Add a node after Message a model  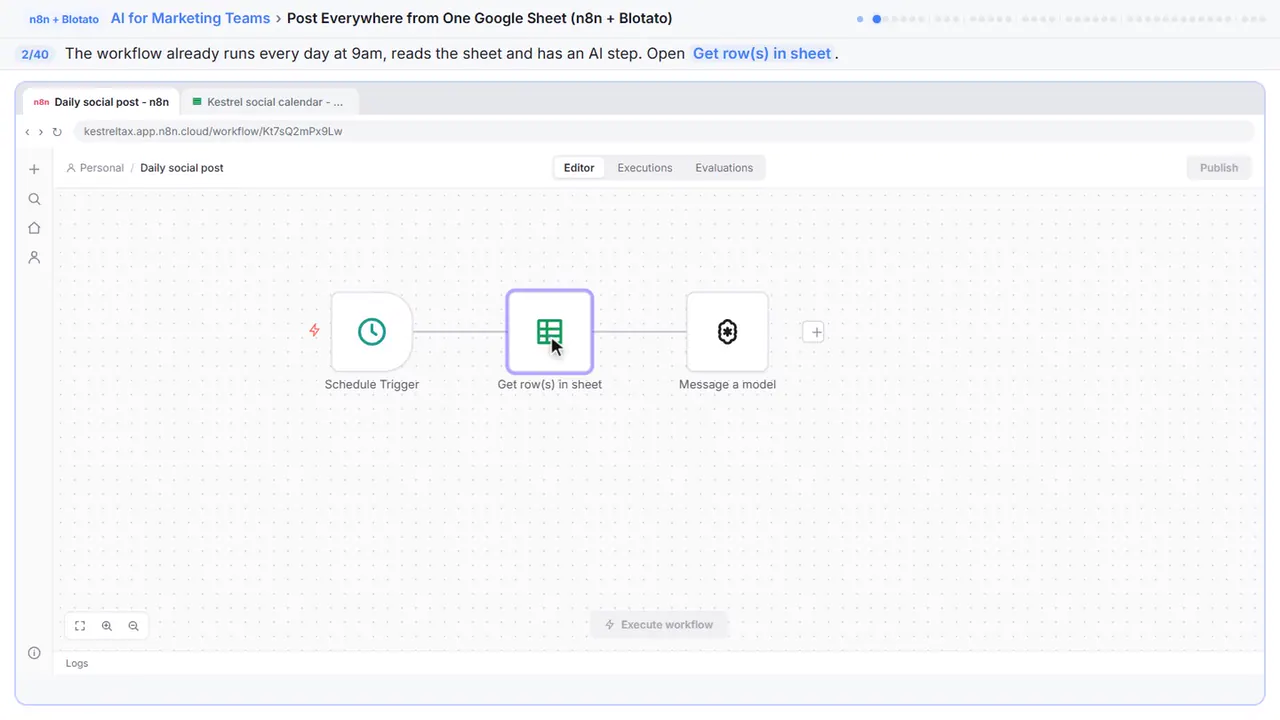click(814, 332)
